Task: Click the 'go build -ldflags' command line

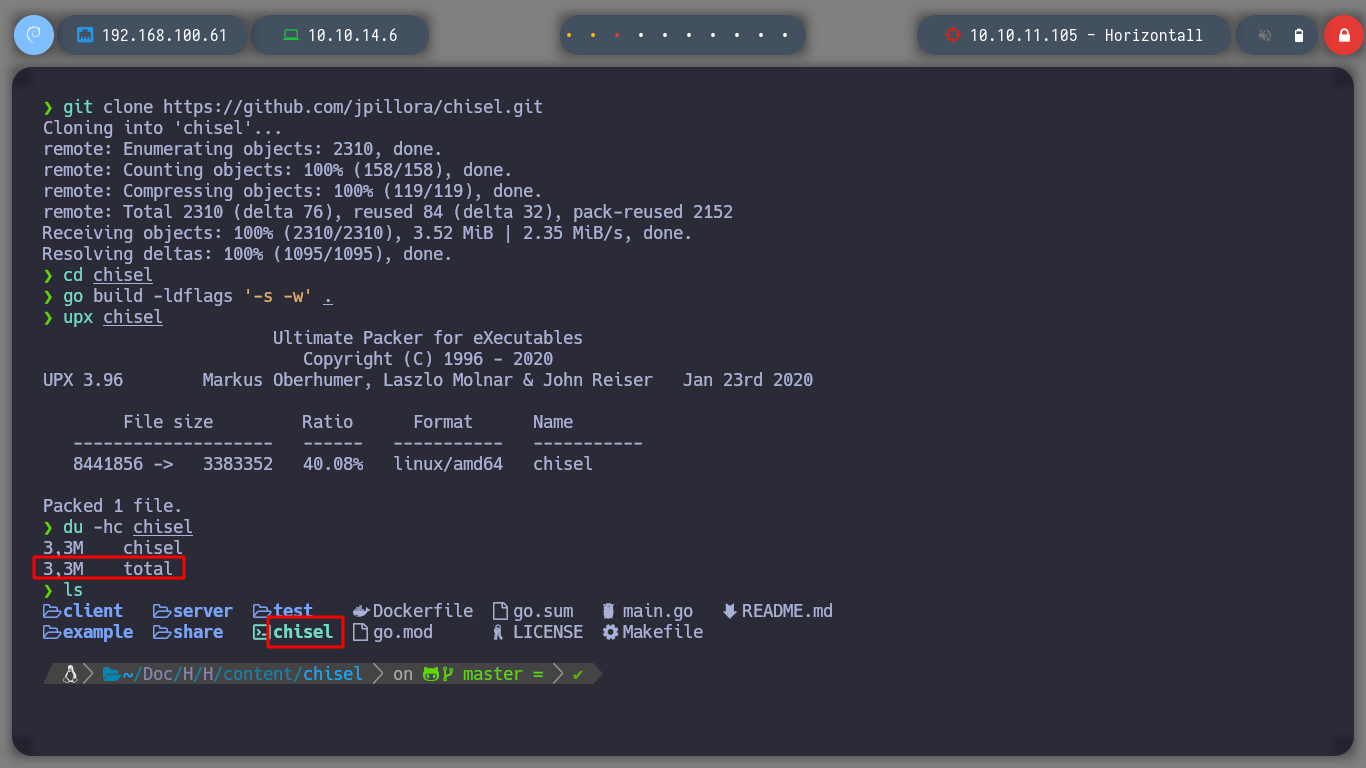Action: (188, 296)
